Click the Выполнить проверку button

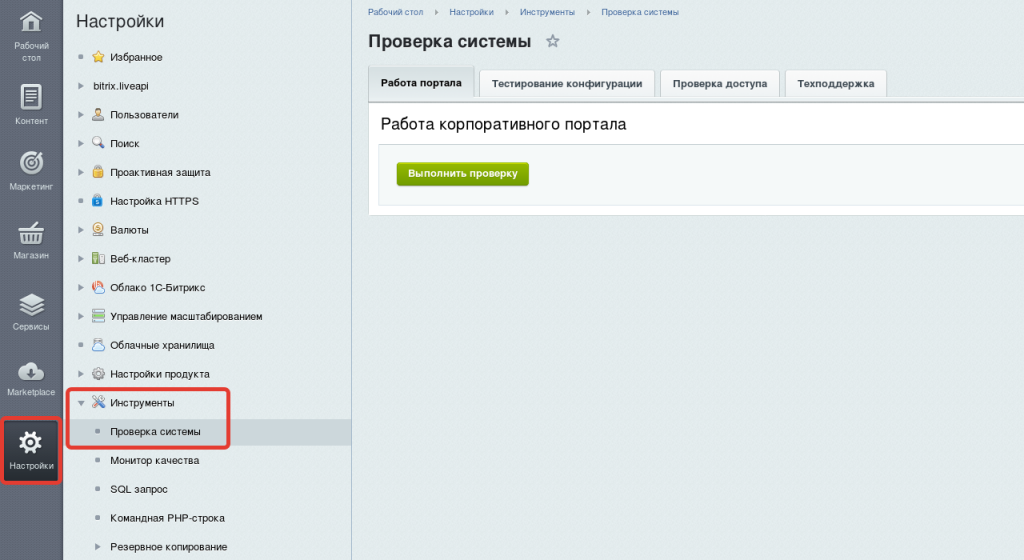point(462,174)
